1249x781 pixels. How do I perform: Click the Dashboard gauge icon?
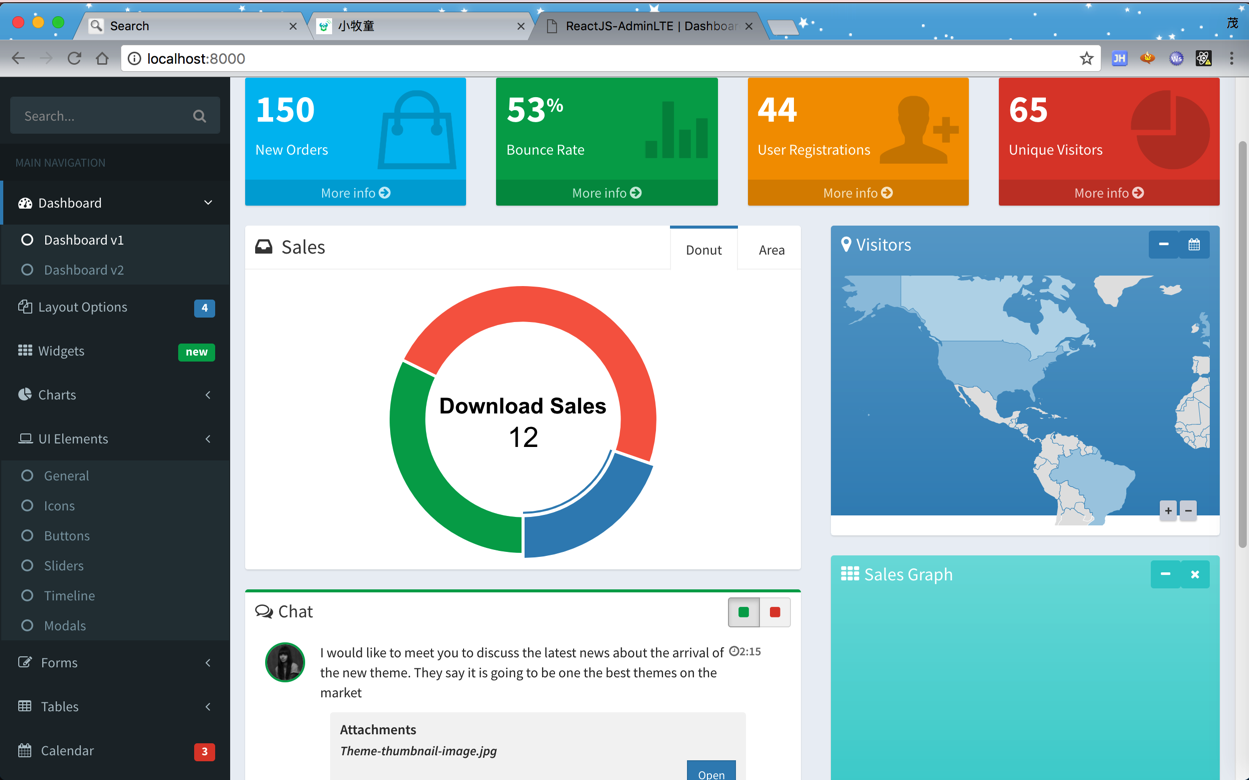(x=25, y=203)
